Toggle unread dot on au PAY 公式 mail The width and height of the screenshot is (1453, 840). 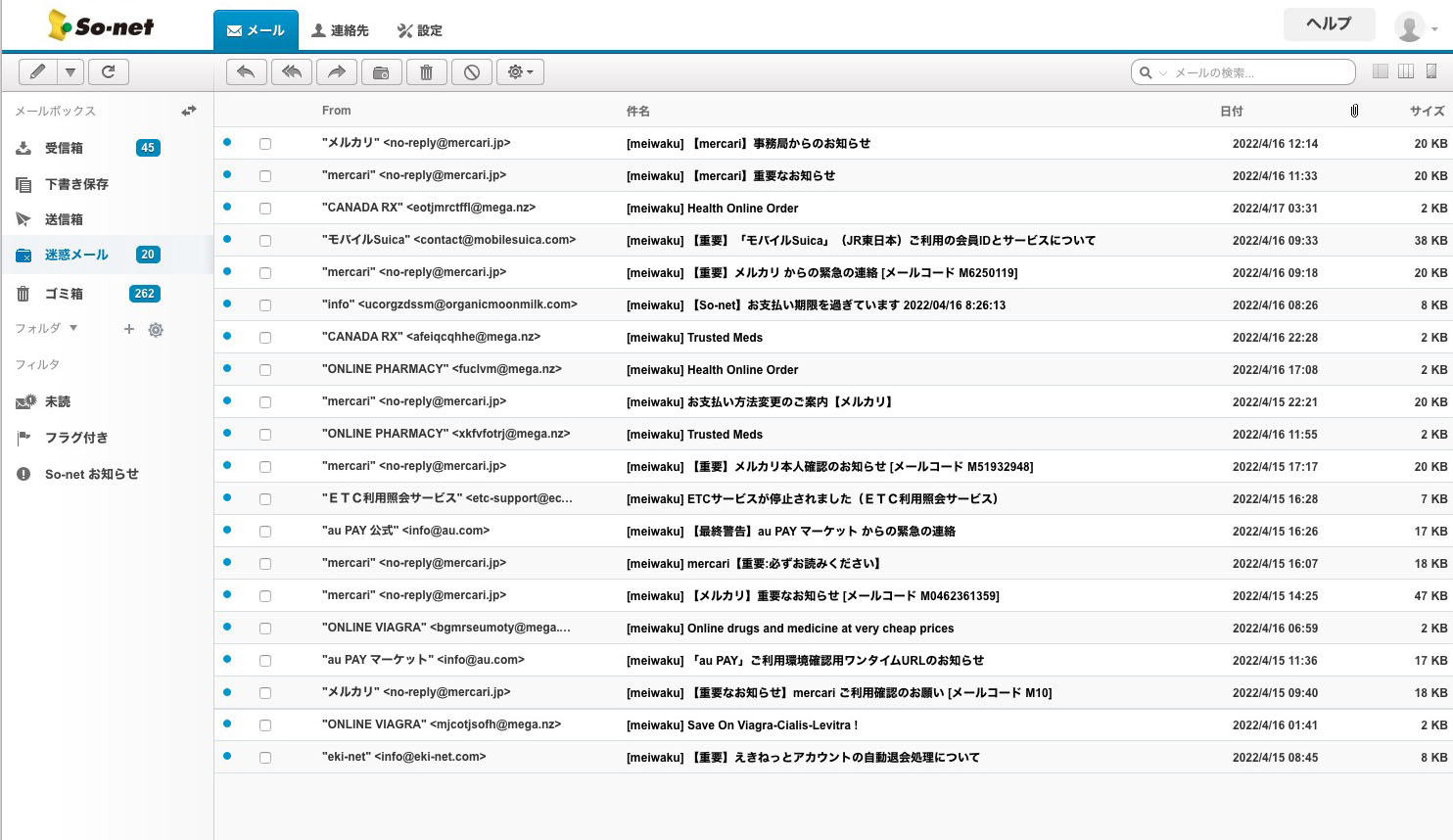(x=227, y=530)
